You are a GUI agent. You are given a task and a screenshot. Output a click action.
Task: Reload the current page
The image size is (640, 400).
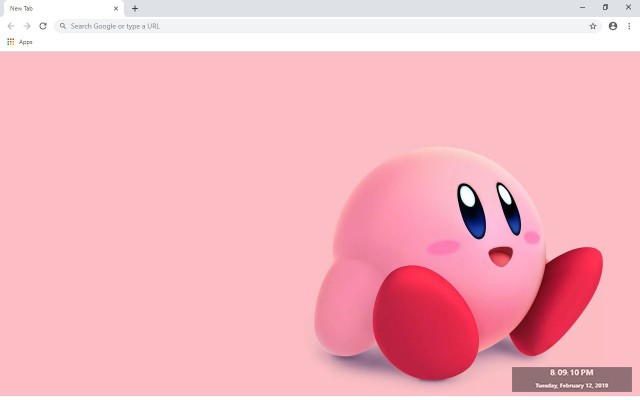tap(43, 26)
